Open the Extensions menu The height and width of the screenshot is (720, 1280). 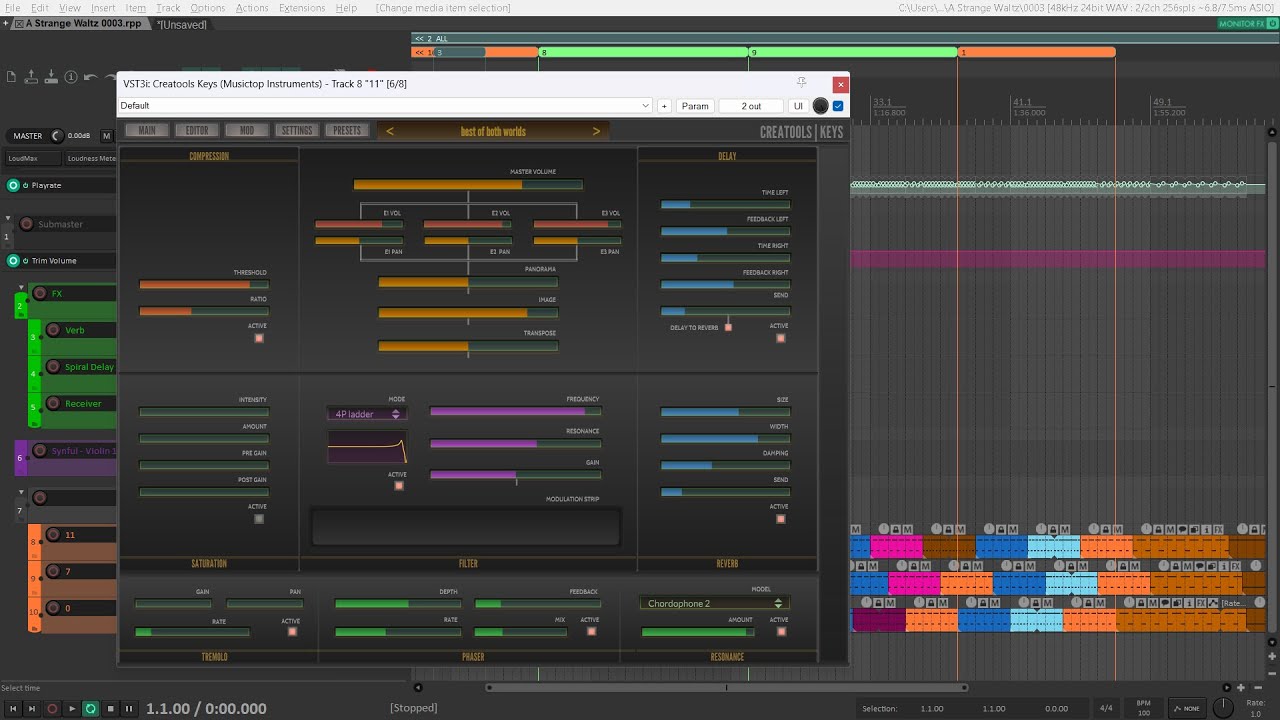pos(302,8)
